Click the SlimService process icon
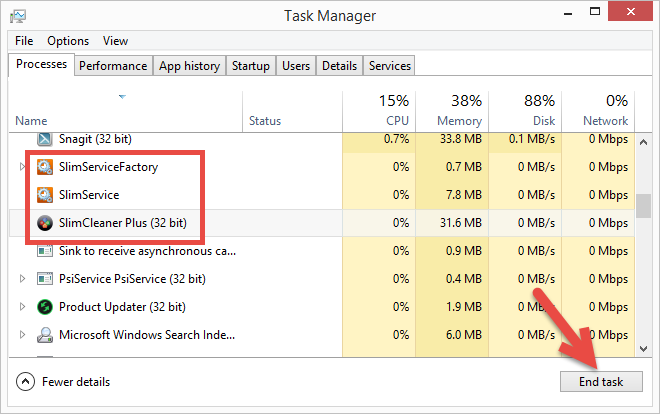The height and width of the screenshot is (414, 660). [x=45, y=195]
